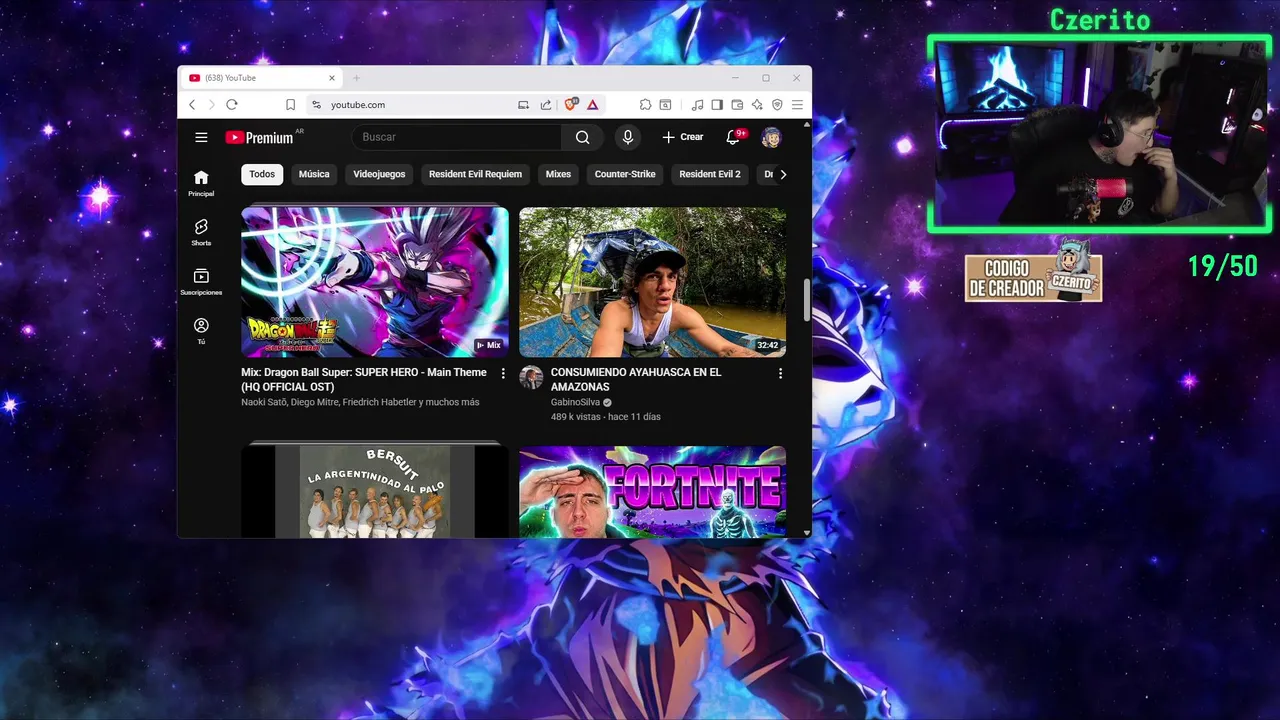Open Brave Rewards triangle icon

(593, 104)
